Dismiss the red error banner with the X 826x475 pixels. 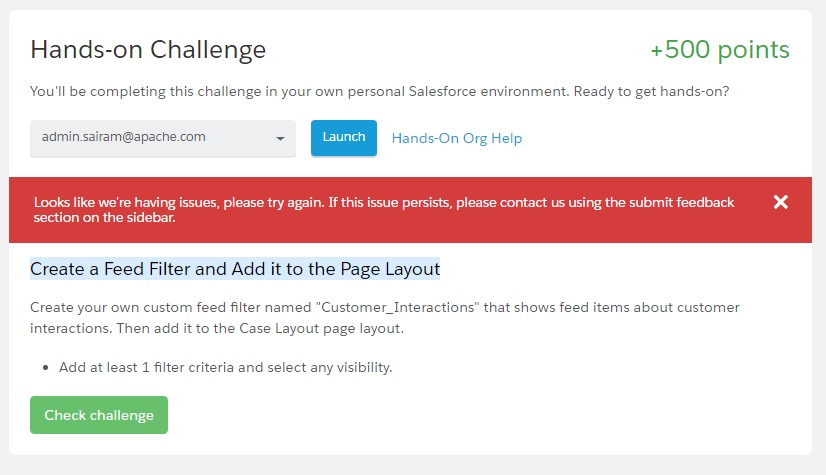781,202
